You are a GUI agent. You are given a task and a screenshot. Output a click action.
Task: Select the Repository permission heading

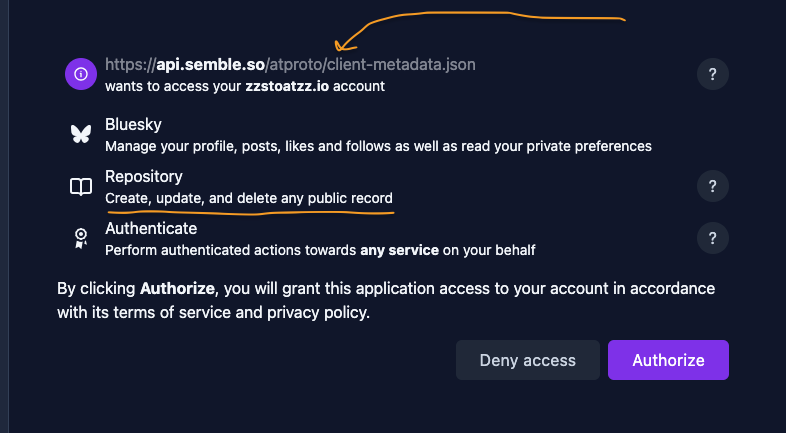143,177
